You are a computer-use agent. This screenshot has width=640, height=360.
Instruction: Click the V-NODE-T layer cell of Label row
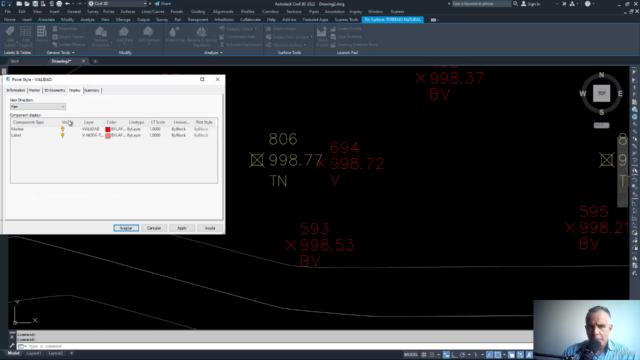pyautogui.click(x=92, y=135)
